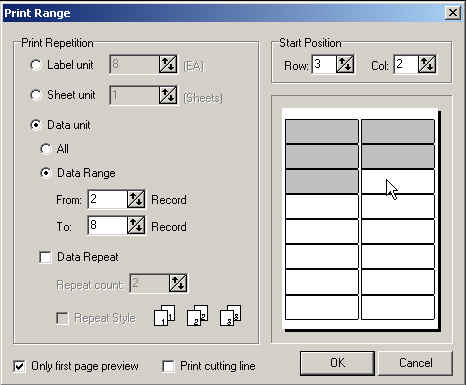Image resolution: width=466 pixels, height=385 pixels.
Task: Select the bottom-left label cell in preview
Action: click(322, 307)
